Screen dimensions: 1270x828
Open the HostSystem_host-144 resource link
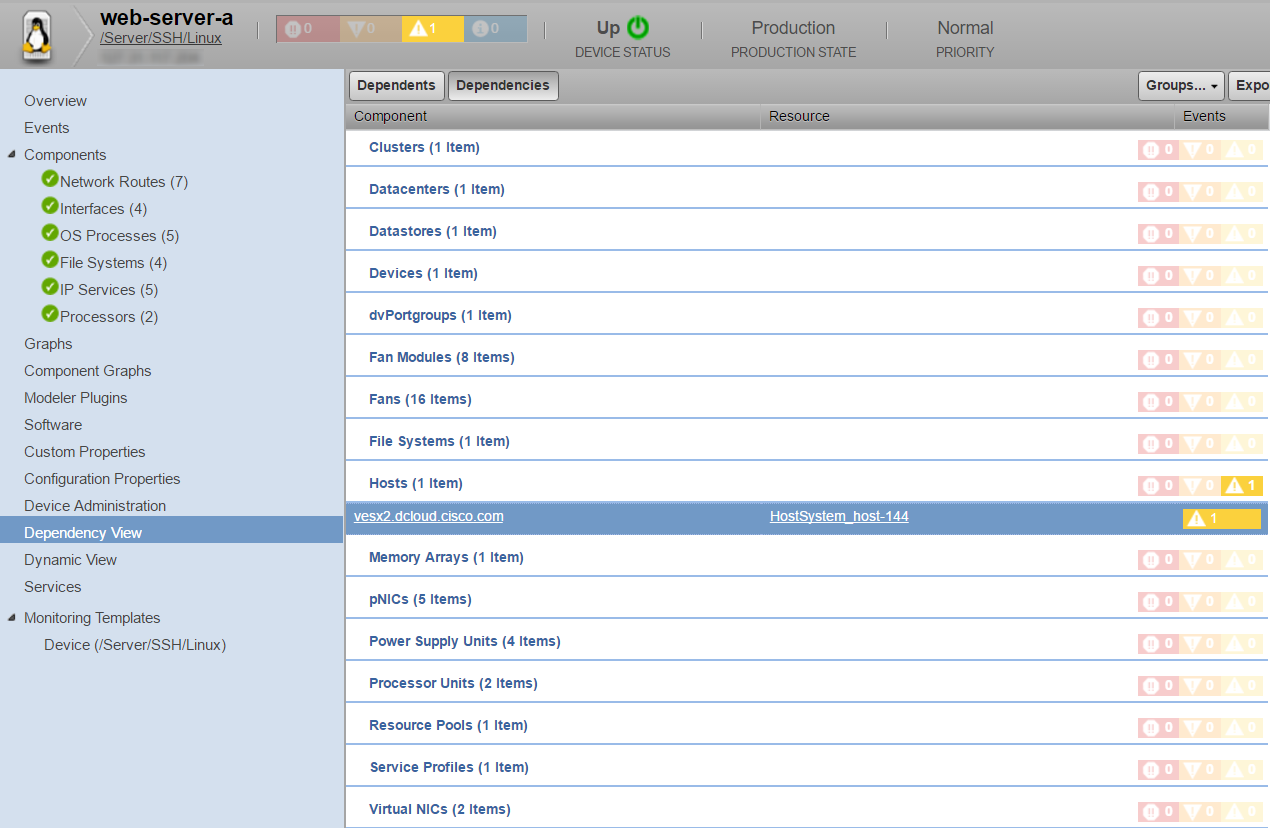tap(839, 517)
